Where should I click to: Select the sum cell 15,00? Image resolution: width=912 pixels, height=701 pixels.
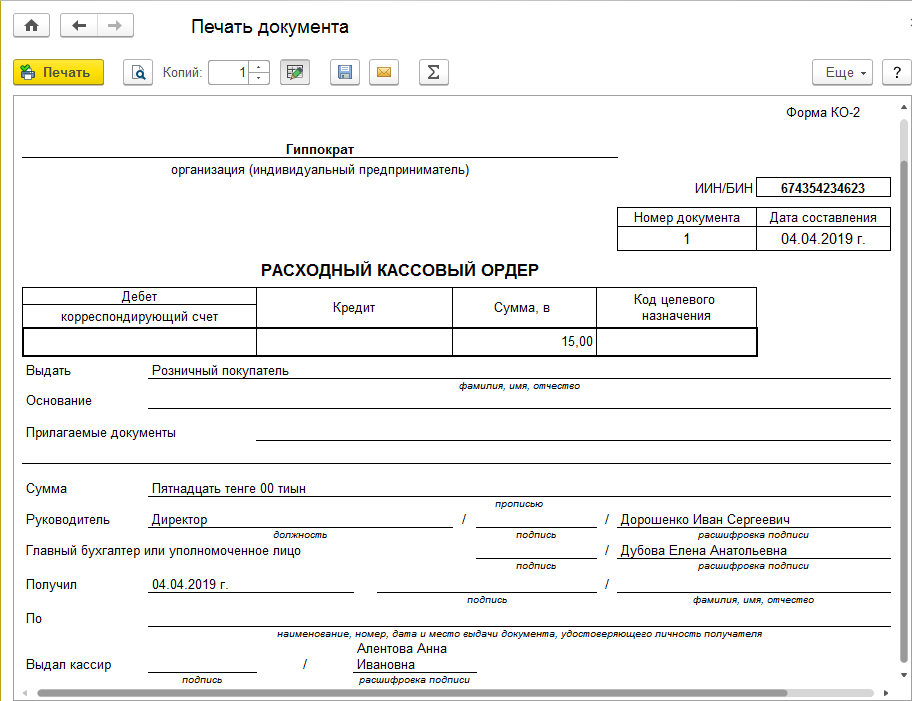tap(525, 341)
